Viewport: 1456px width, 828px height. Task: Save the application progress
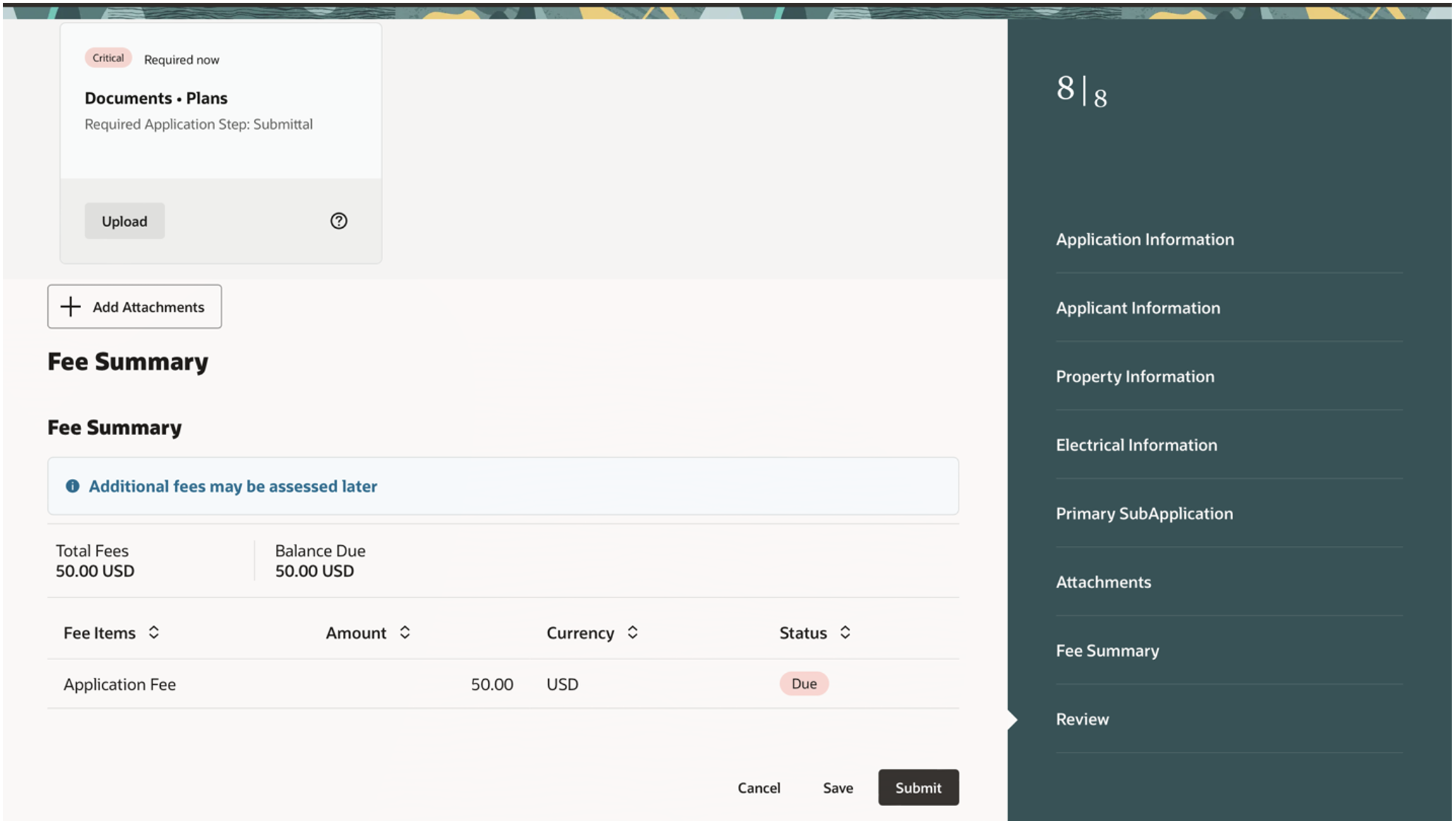click(x=837, y=787)
